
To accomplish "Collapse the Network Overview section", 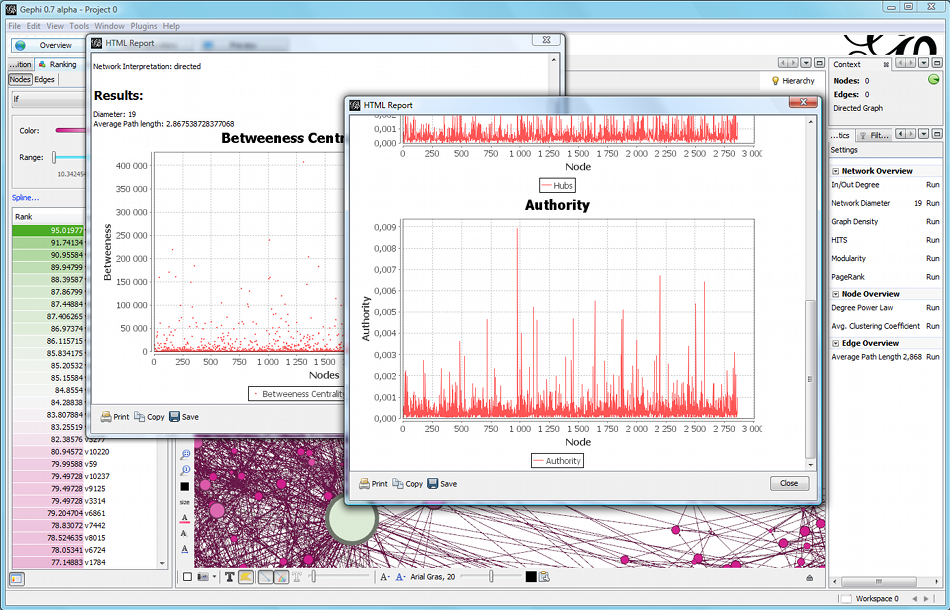I will click(835, 172).
